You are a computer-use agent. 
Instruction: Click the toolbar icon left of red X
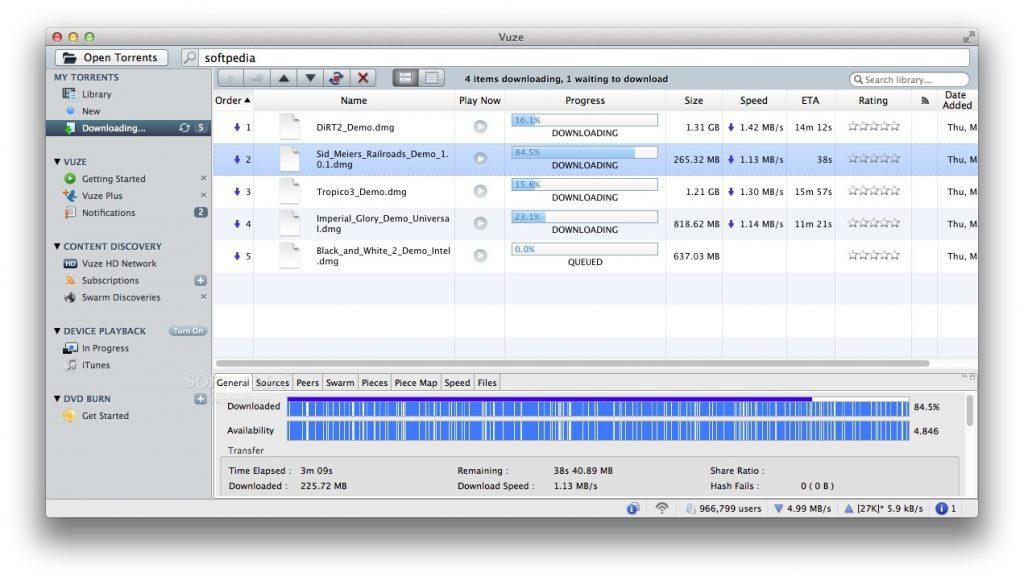(x=336, y=78)
